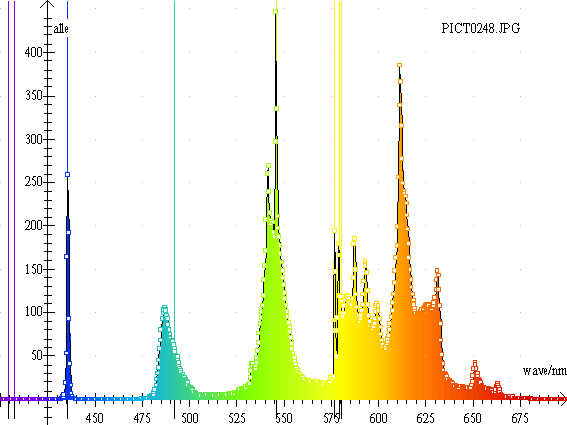Click the wave/nm axis label
The height and width of the screenshot is (425, 567).
[545, 371]
